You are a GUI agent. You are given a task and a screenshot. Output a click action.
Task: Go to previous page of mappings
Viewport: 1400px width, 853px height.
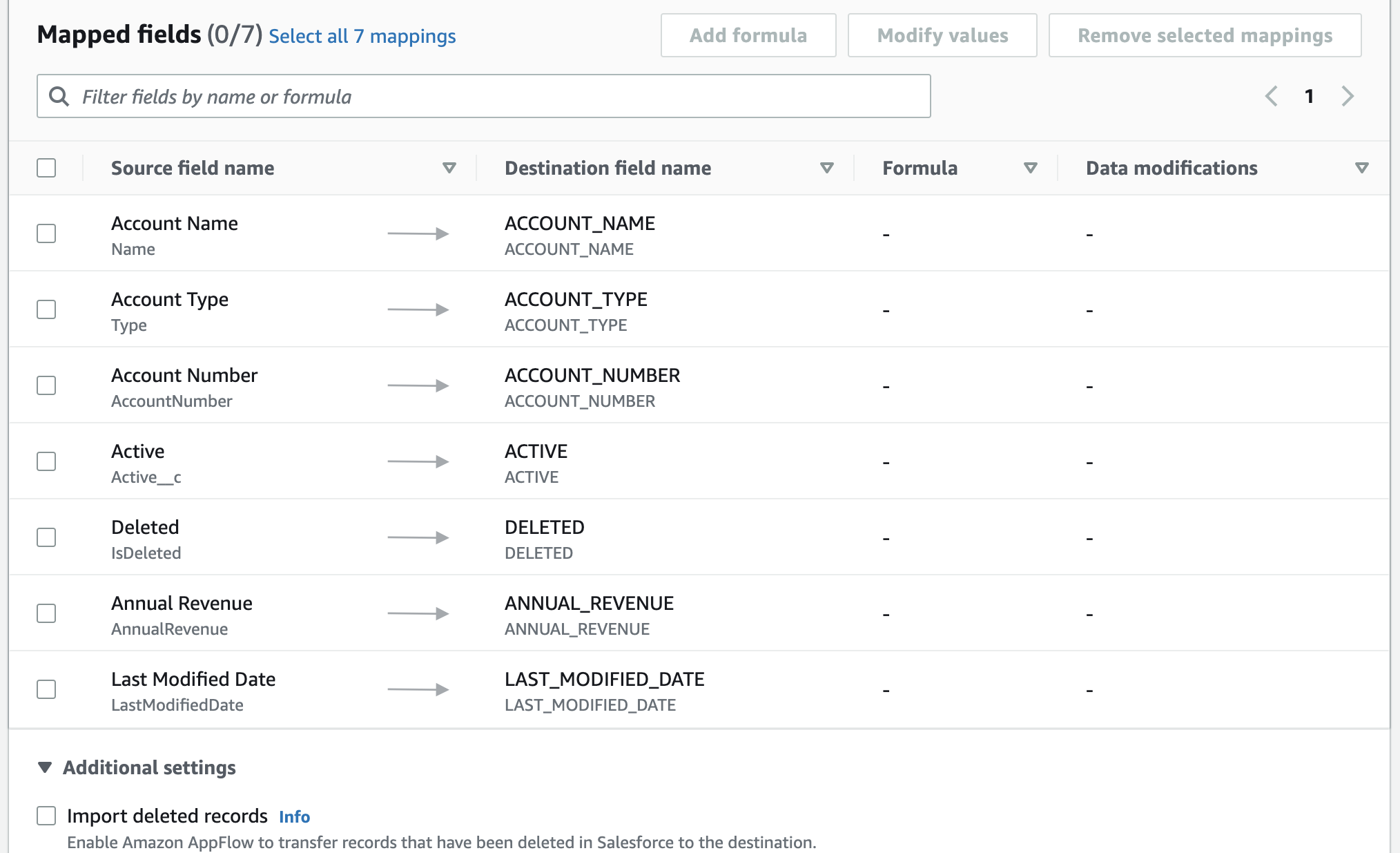coord(1271,96)
